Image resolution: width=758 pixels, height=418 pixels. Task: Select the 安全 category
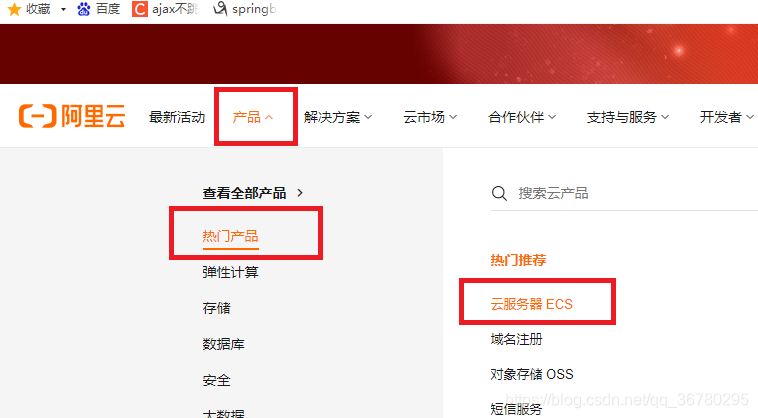point(217,380)
